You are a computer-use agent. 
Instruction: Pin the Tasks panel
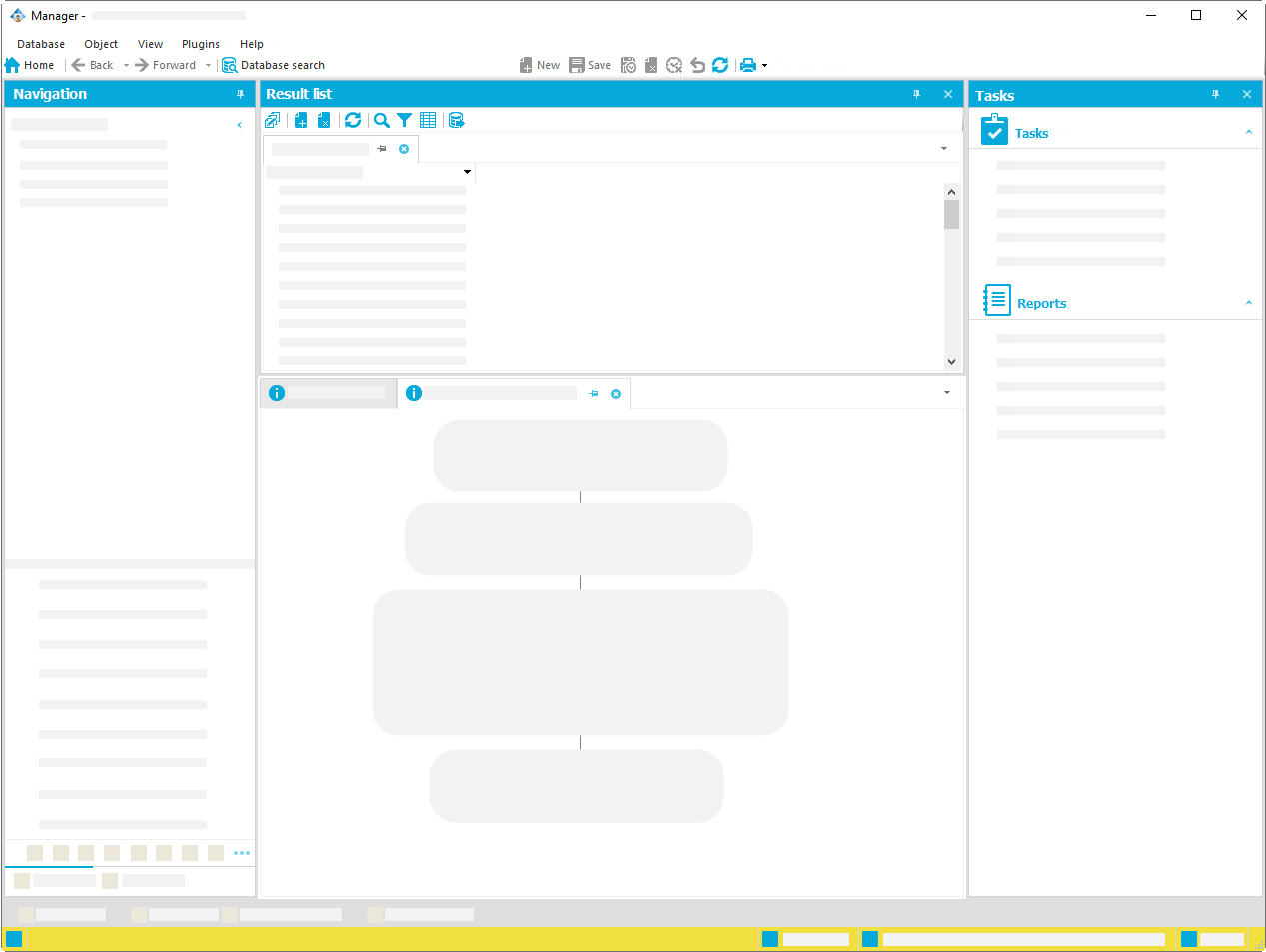tap(1215, 94)
